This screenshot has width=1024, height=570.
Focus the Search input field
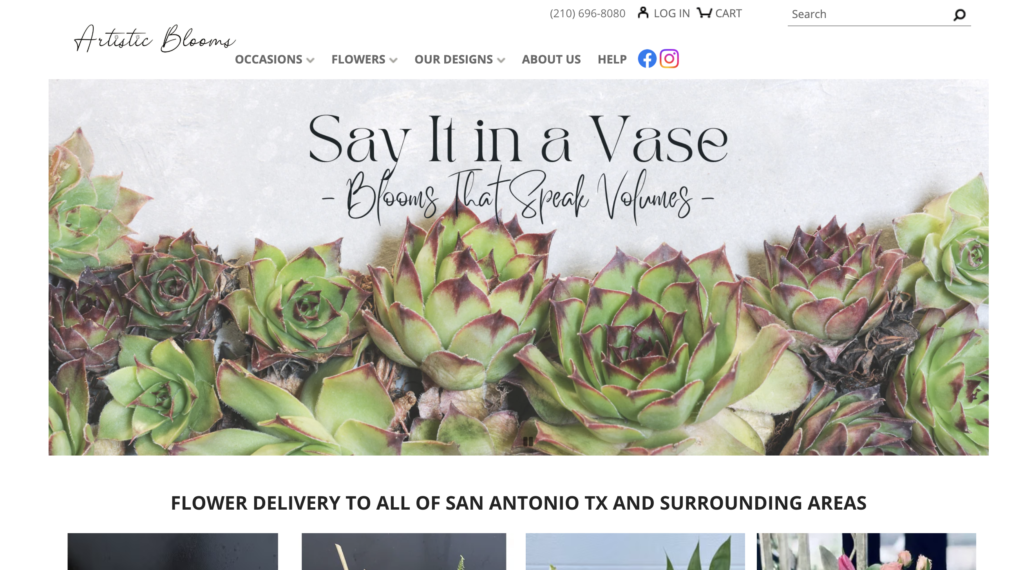869,14
